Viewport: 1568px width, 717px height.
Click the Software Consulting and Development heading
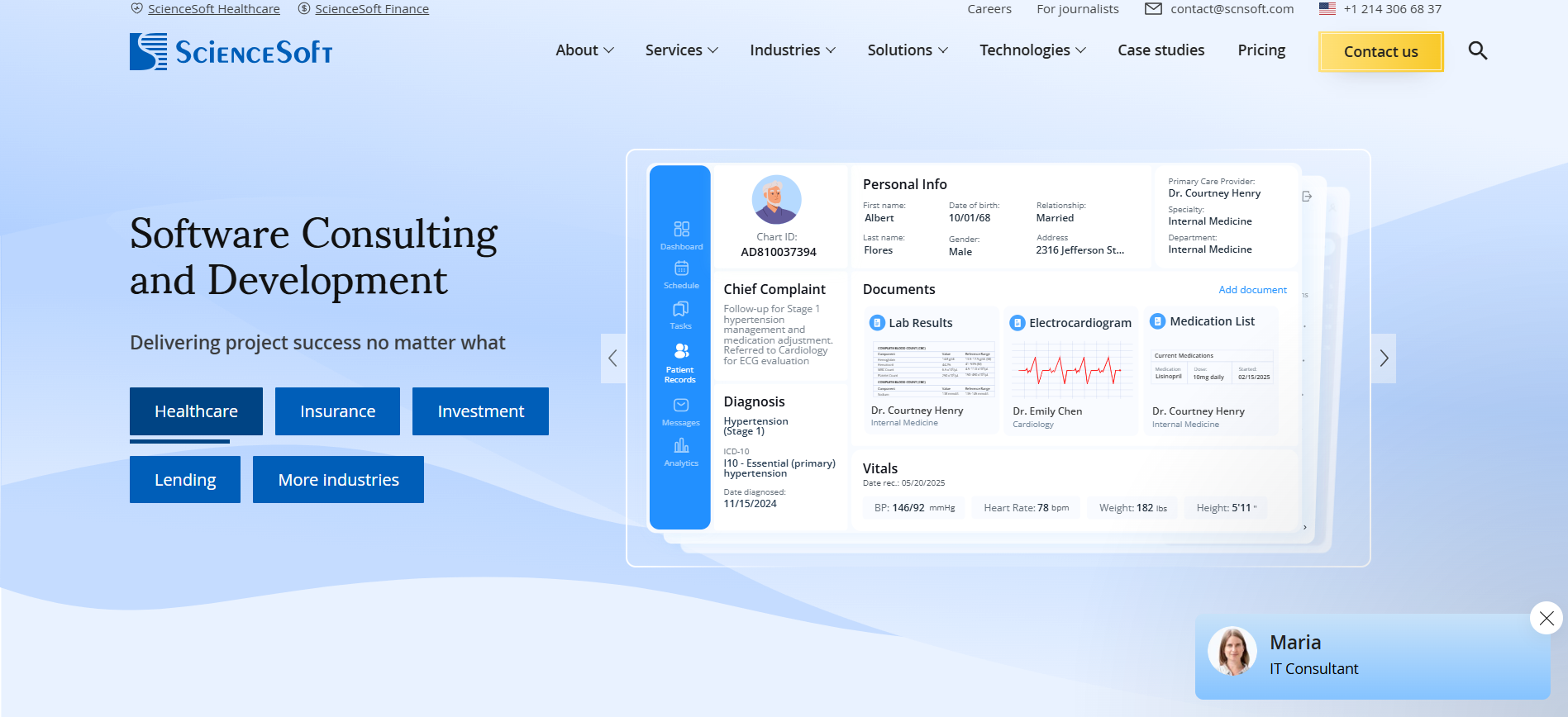[313, 256]
